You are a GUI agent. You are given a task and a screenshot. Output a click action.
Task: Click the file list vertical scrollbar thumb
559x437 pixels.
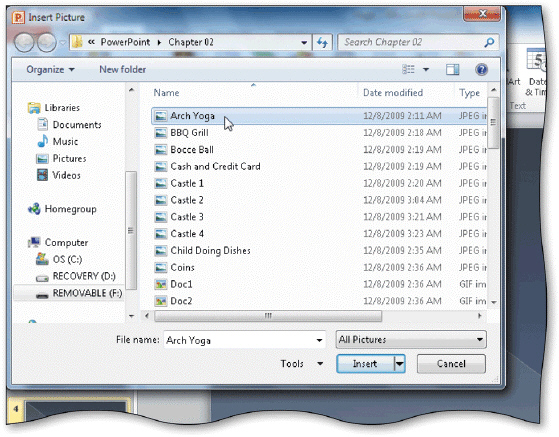[x=493, y=123]
